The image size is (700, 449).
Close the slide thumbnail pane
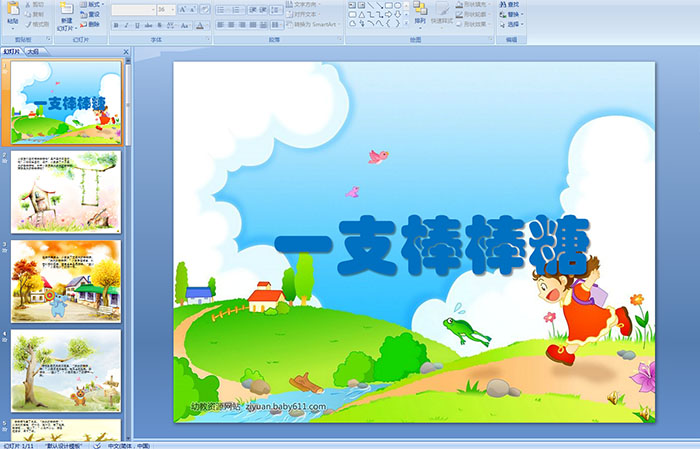click(126, 51)
